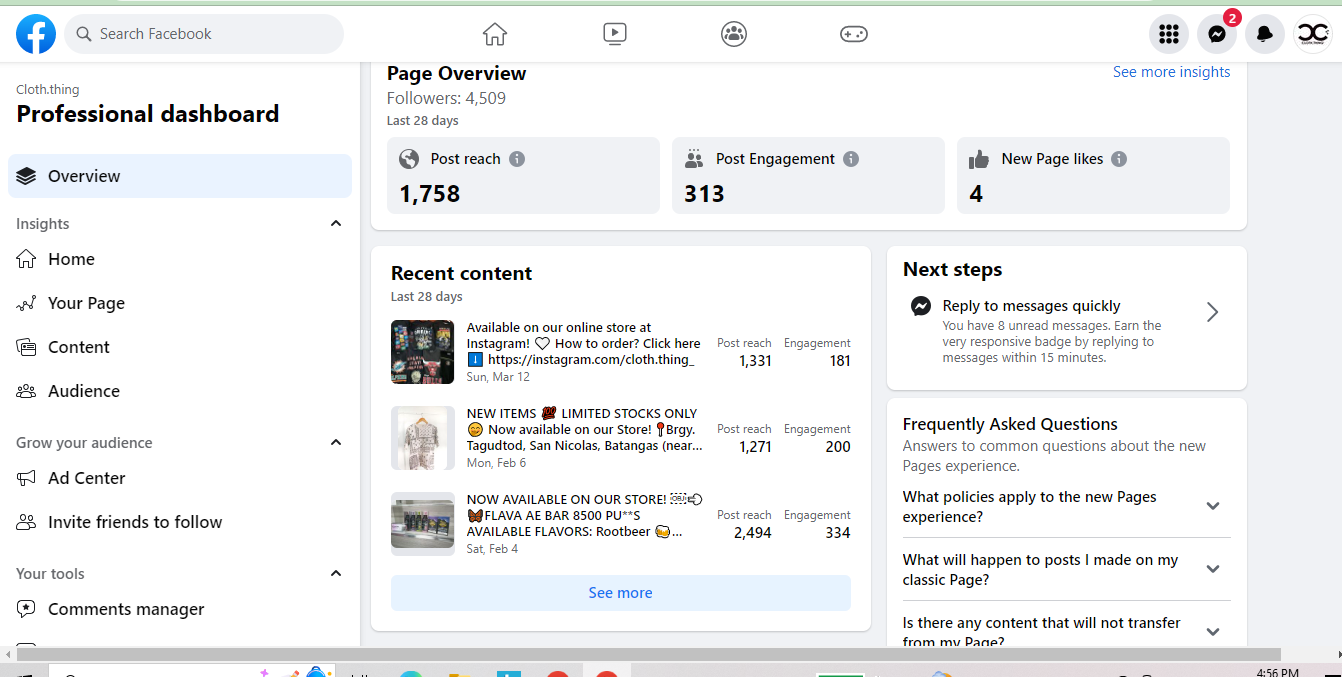Click the thumbs-up icon beside New Page likes
This screenshot has width=1342, height=677.
(x=979, y=159)
